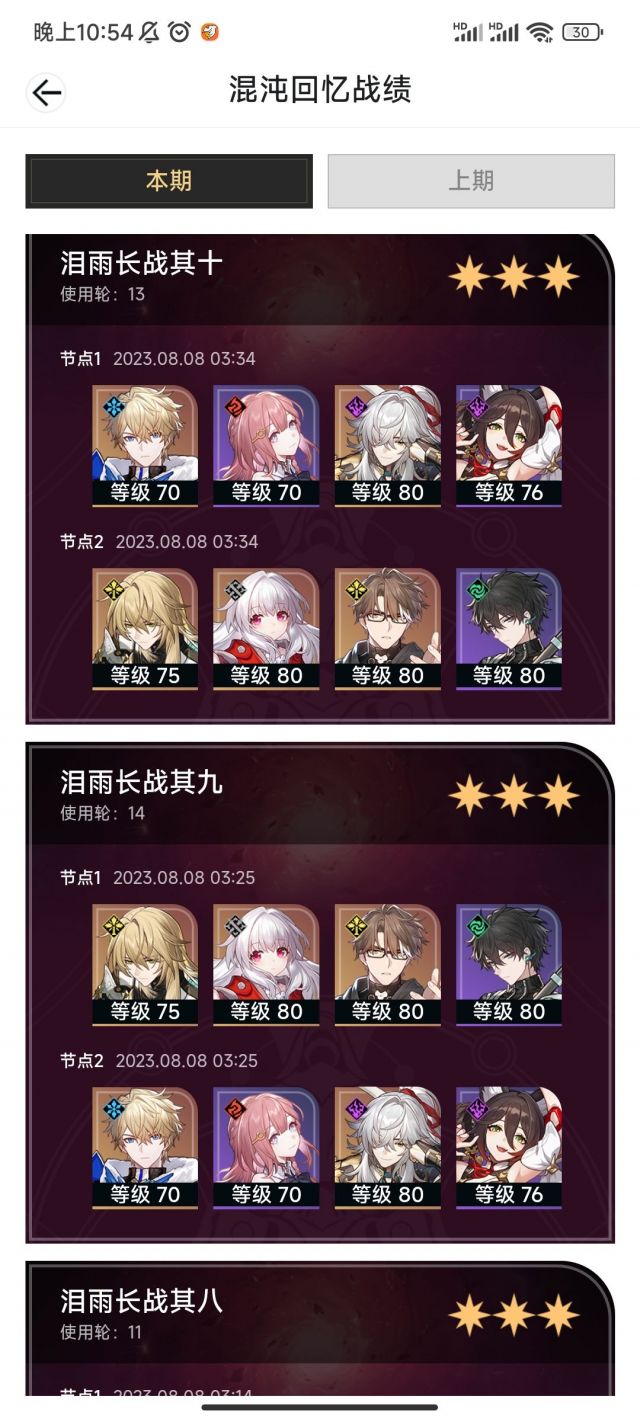The height and width of the screenshot is (1422, 640).
Task: Select blonde level 70 ice character in 其十 节点1
Action: tap(145, 446)
